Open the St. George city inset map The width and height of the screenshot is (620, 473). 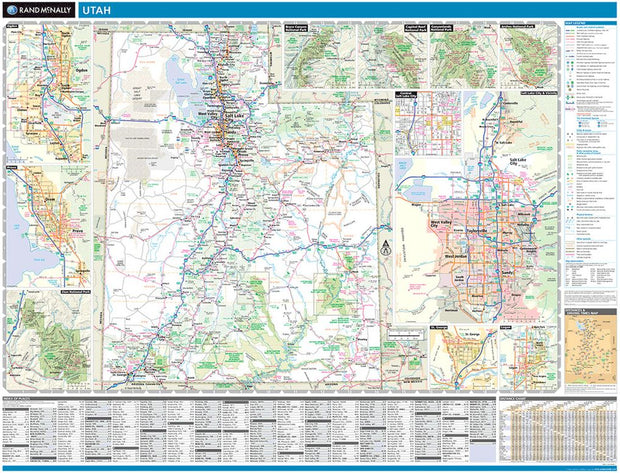[463, 358]
